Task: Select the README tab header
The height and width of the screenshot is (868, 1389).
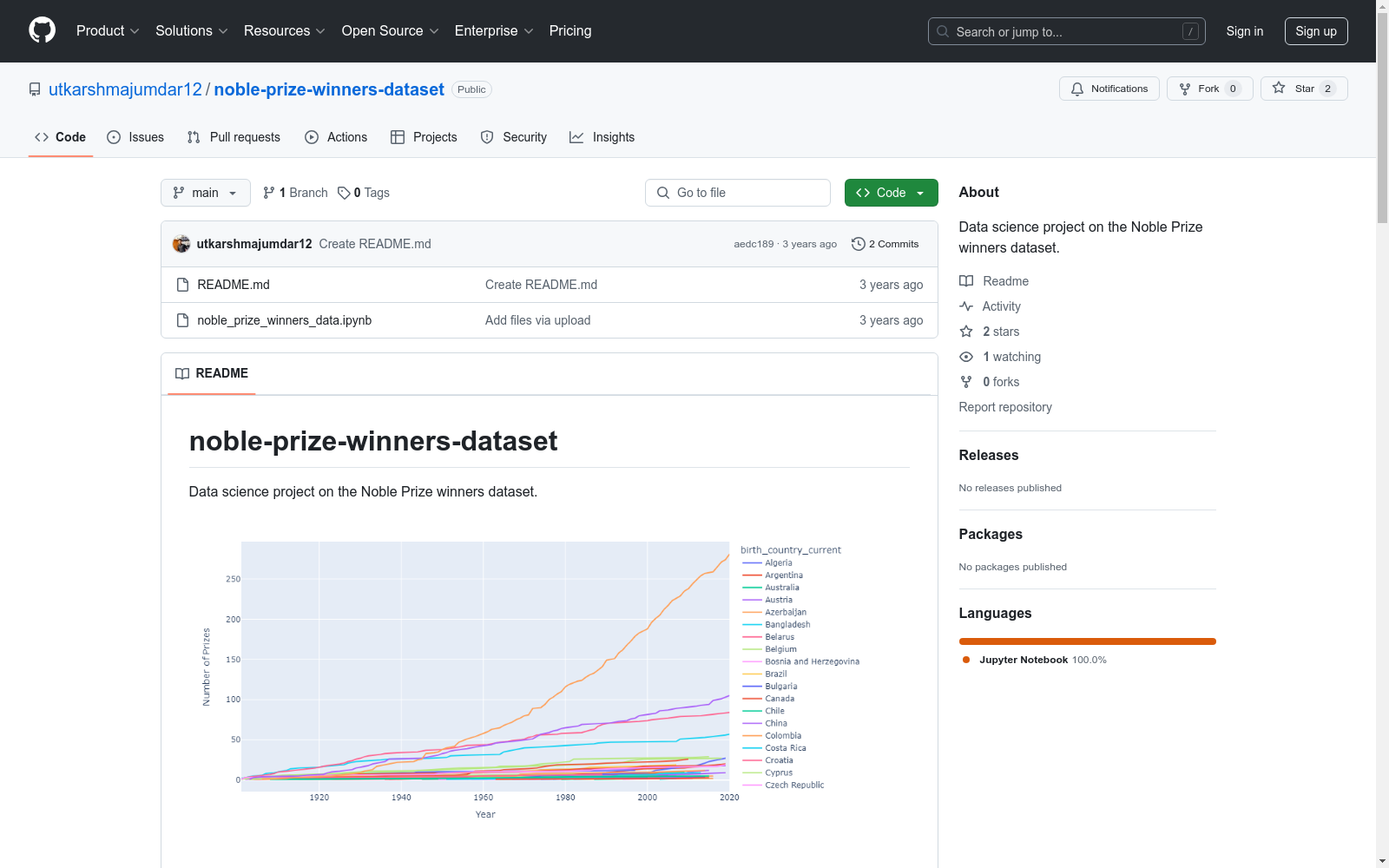Action: (212, 373)
